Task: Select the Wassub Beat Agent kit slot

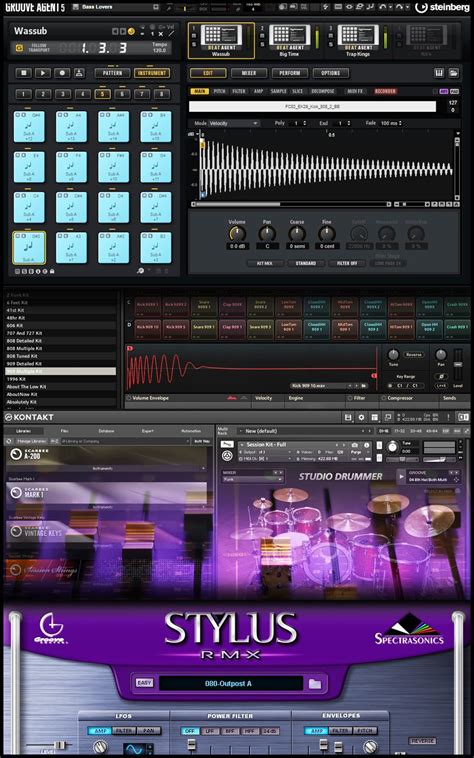Action: [x=221, y=41]
